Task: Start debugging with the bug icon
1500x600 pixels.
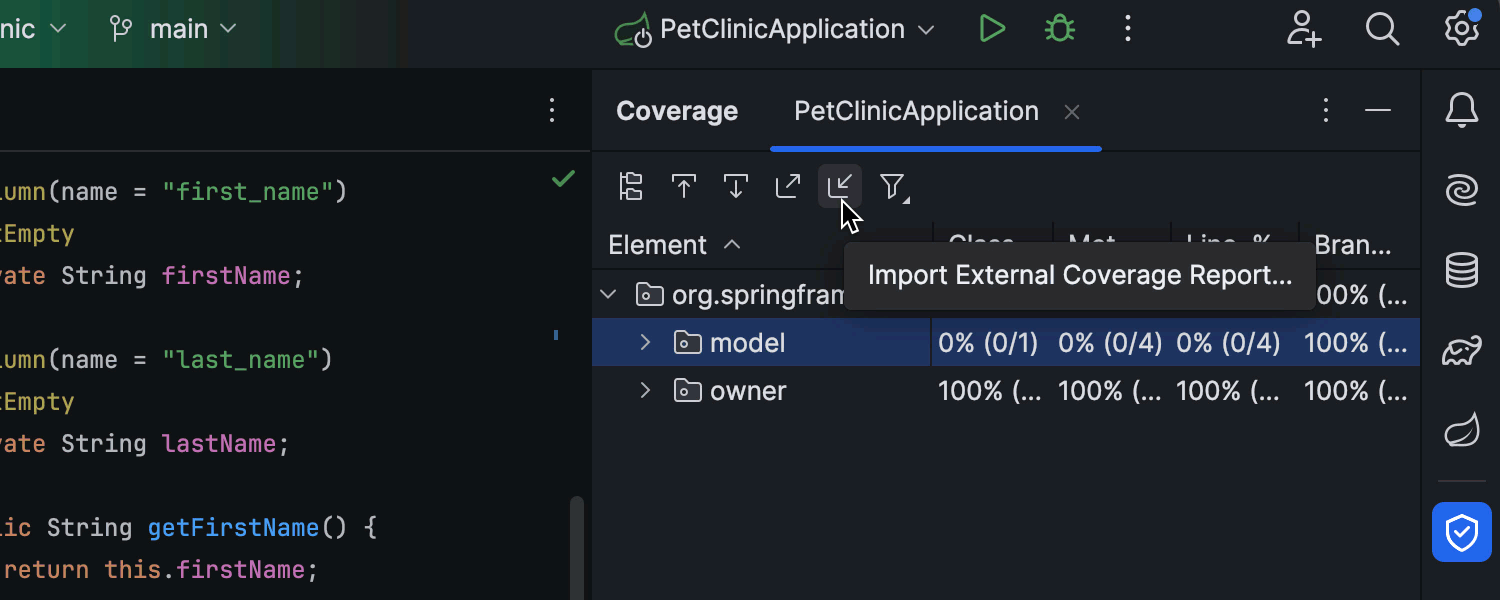Action: (1059, 29)
